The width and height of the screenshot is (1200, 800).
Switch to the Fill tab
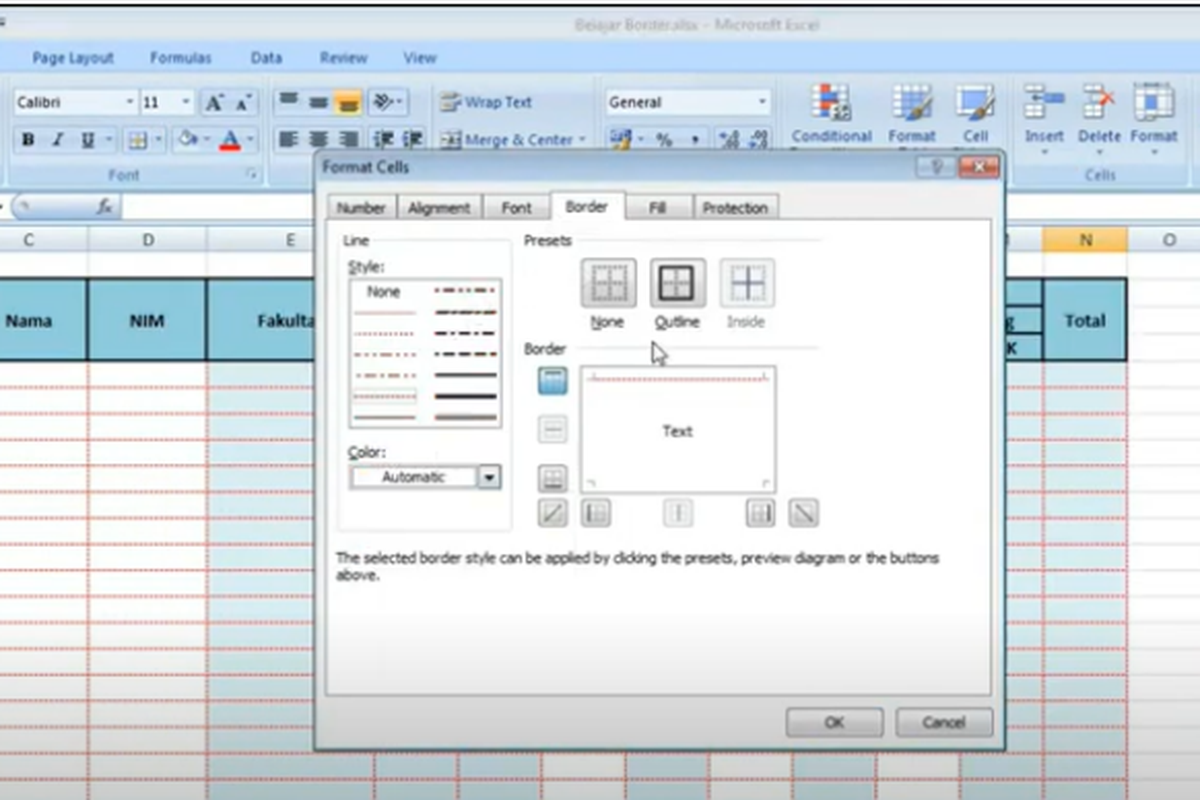[658, 207]
